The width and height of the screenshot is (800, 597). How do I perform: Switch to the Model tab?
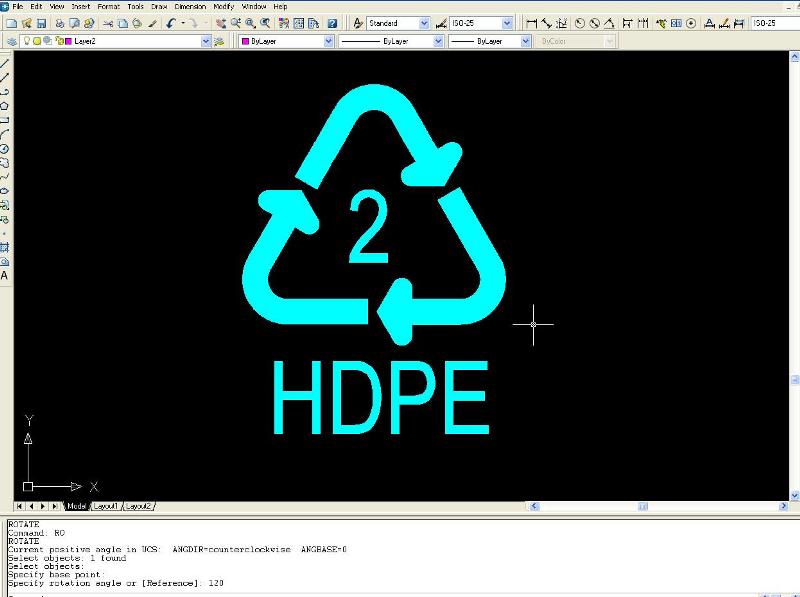[x=77, y=506]
